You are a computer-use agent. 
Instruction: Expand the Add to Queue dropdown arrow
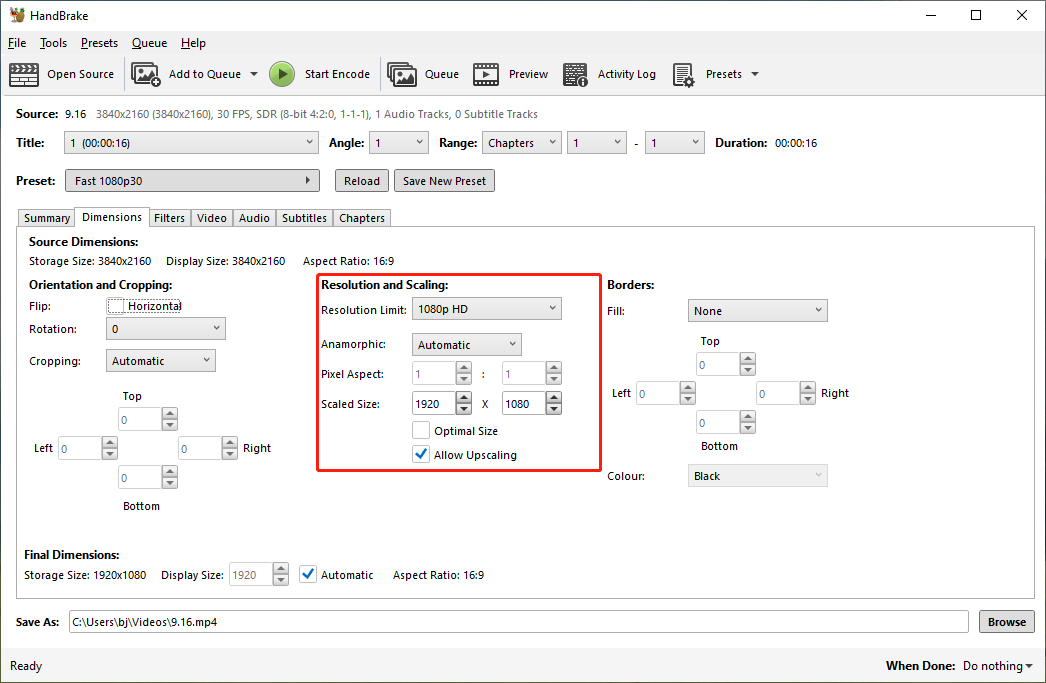pos(253,74)
